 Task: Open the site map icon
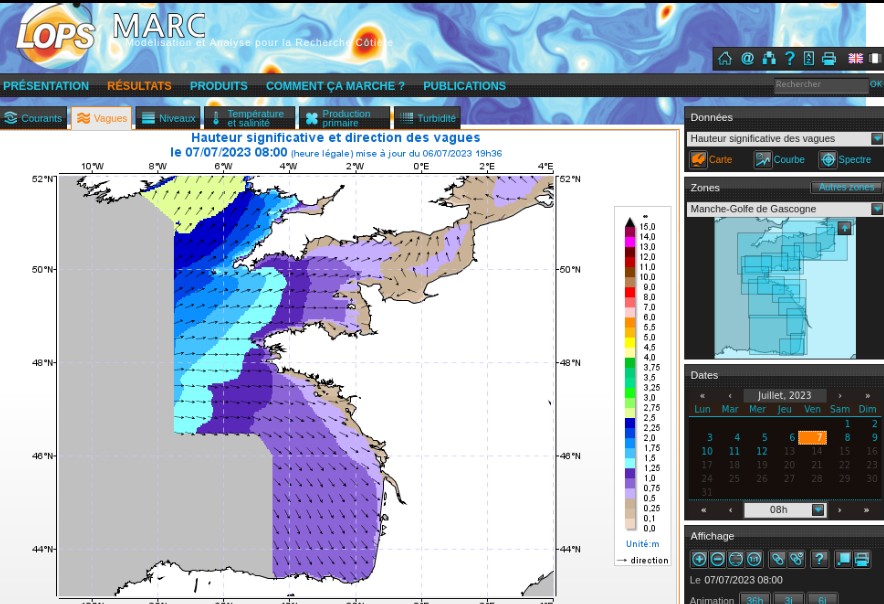pos(769,58)
